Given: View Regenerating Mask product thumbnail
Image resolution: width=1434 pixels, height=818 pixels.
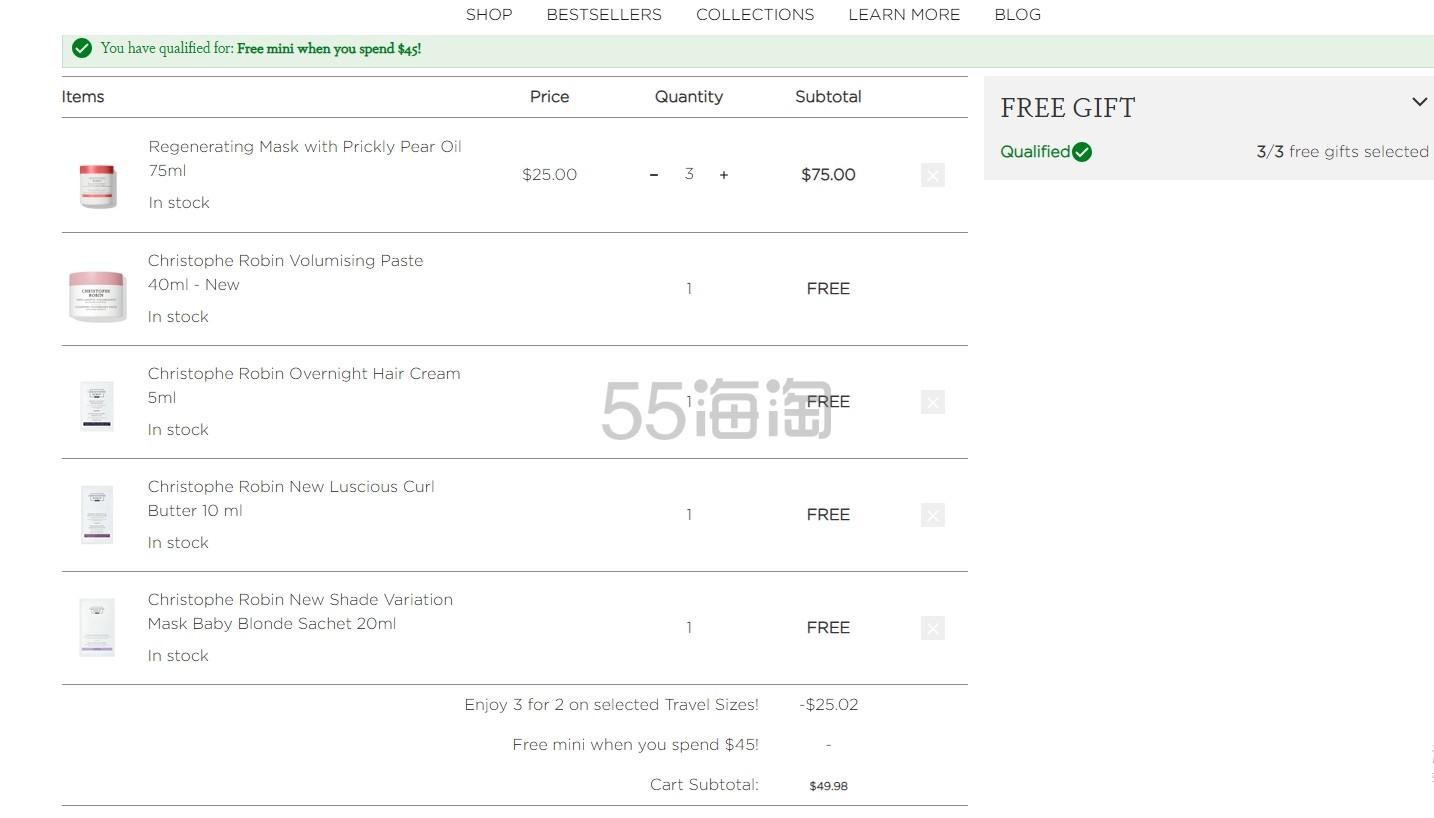Looking at the screenshot, I should (x=98, y=185).
